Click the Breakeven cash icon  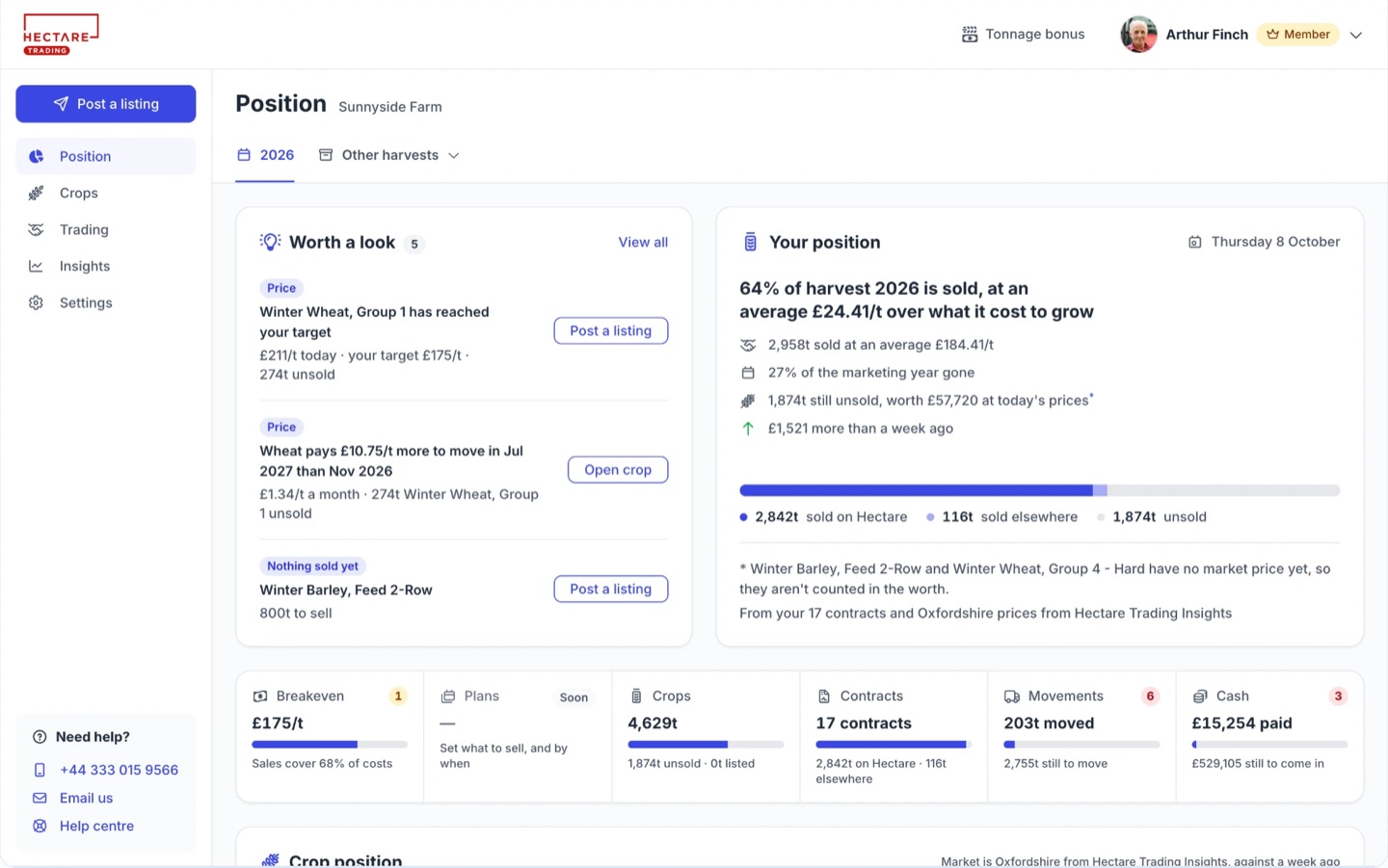click(260, 697)
